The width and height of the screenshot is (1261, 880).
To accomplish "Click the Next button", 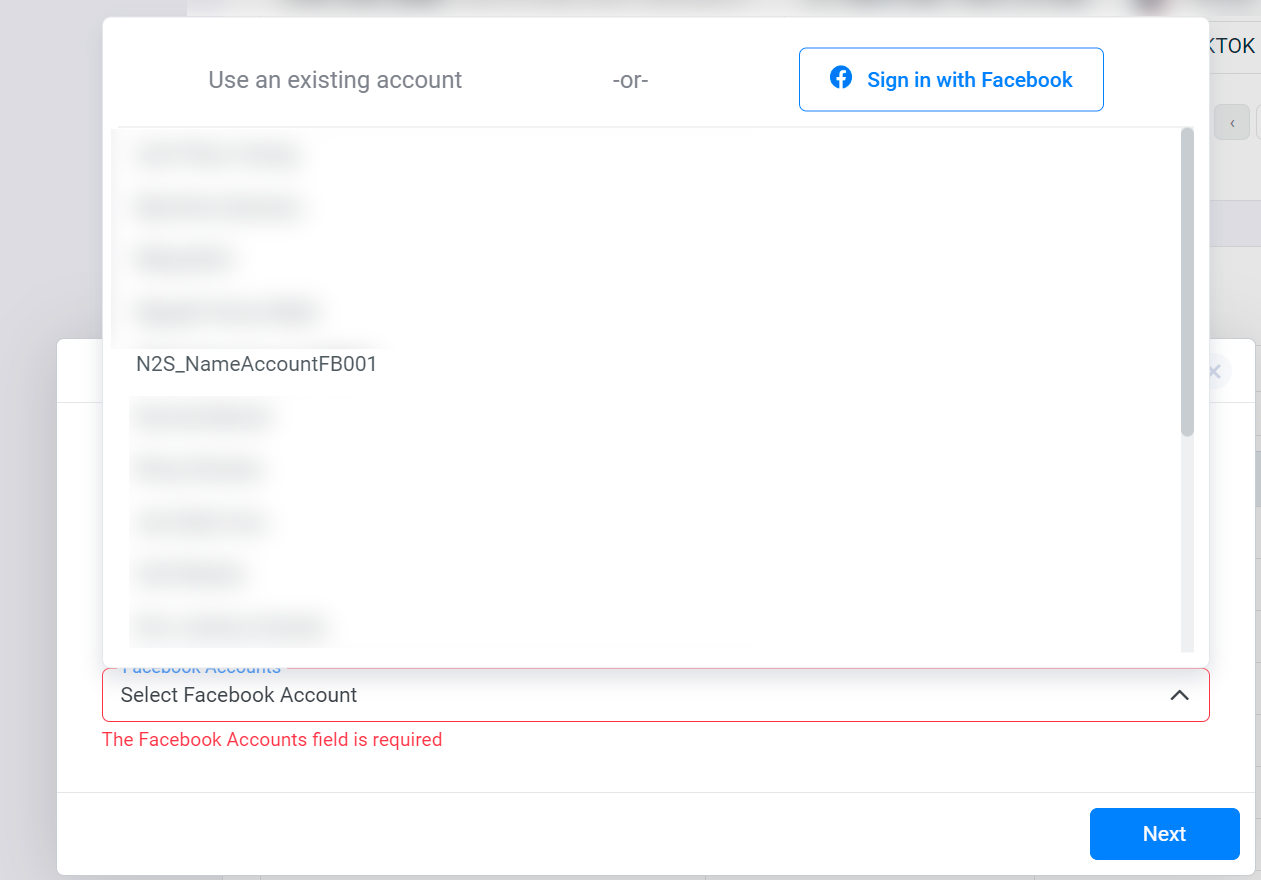I will (1165, 834).
